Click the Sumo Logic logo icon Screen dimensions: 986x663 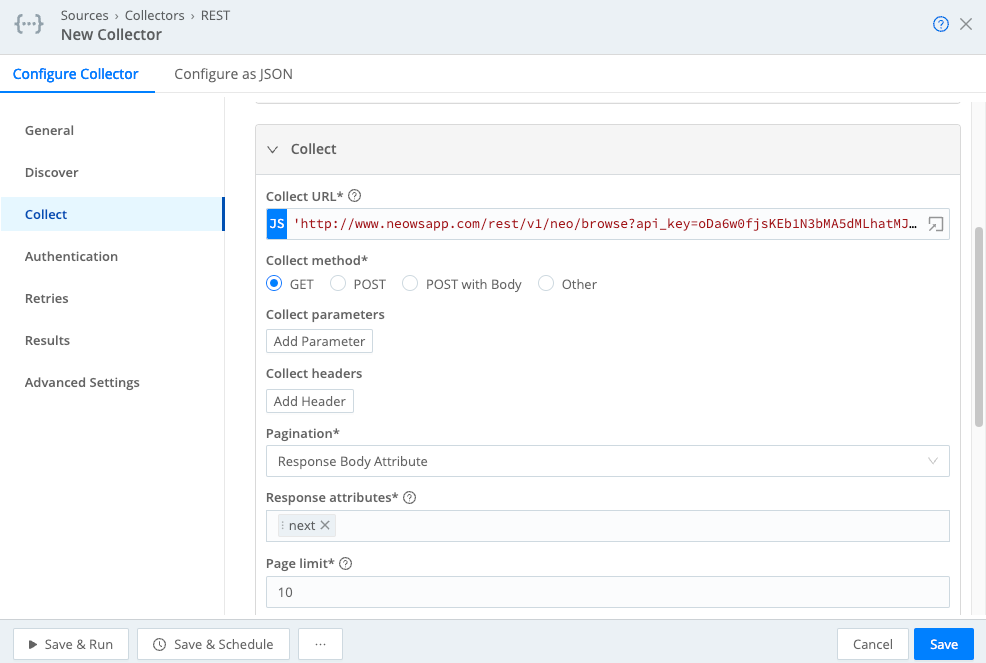pyautogui.click(x=28, y=23)
